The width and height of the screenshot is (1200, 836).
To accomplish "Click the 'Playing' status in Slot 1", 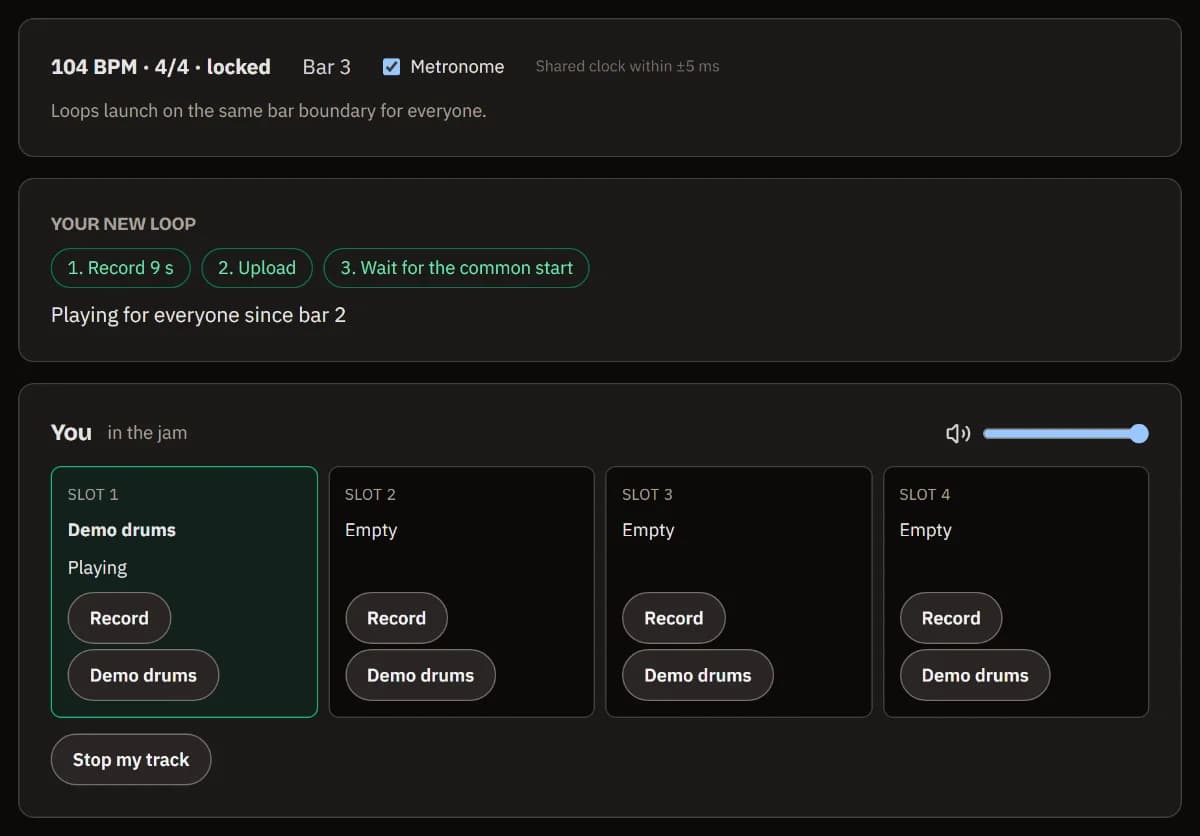I will [x=97, y=568].
